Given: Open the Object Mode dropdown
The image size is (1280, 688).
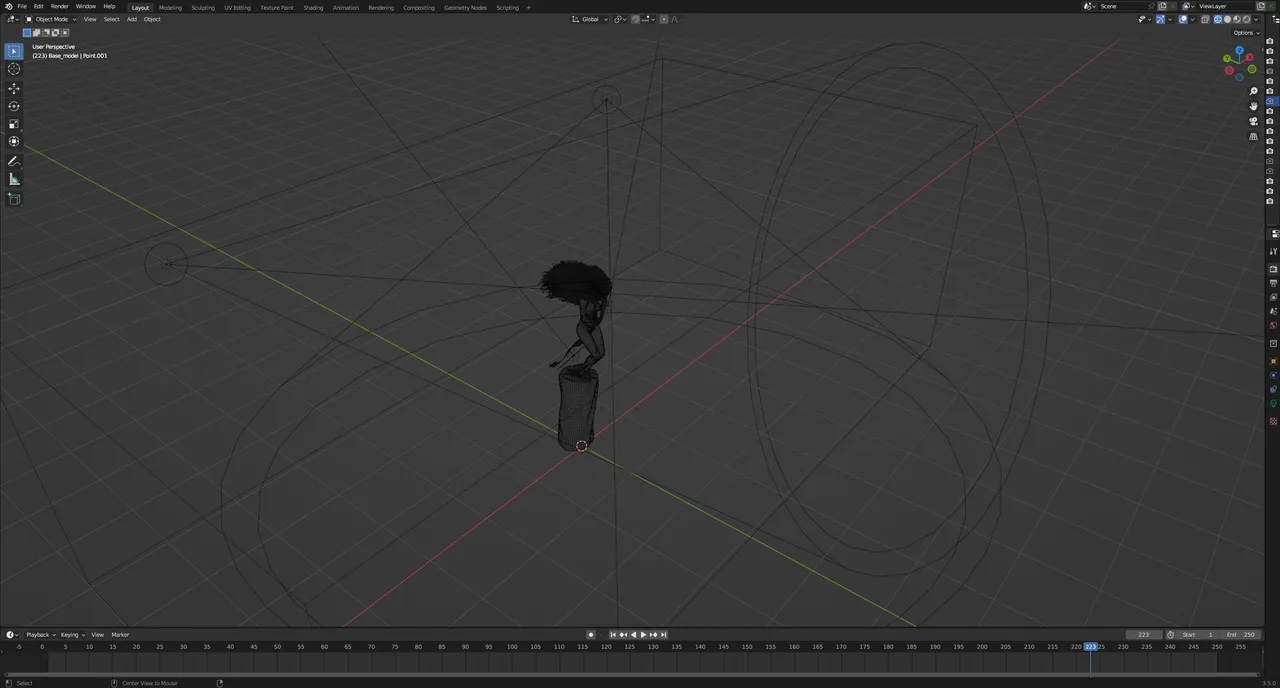Looking at the screenshot, I should click(50, 19).
